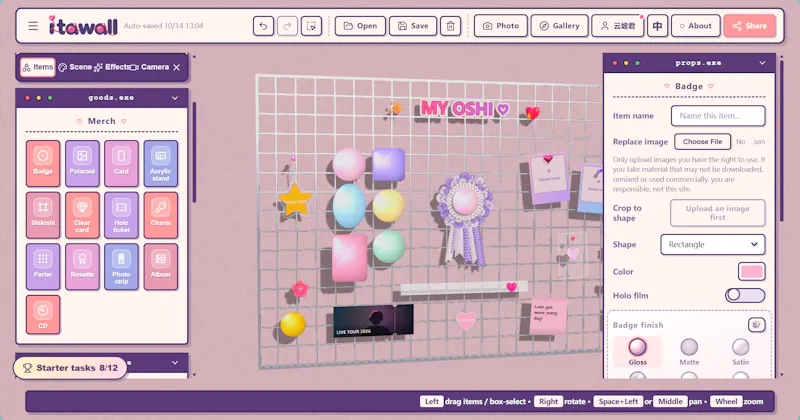Image resolution: width=800 pixels, height=420 pixels.
Task: Switch to the Scene tab
Action: point(75,67)
